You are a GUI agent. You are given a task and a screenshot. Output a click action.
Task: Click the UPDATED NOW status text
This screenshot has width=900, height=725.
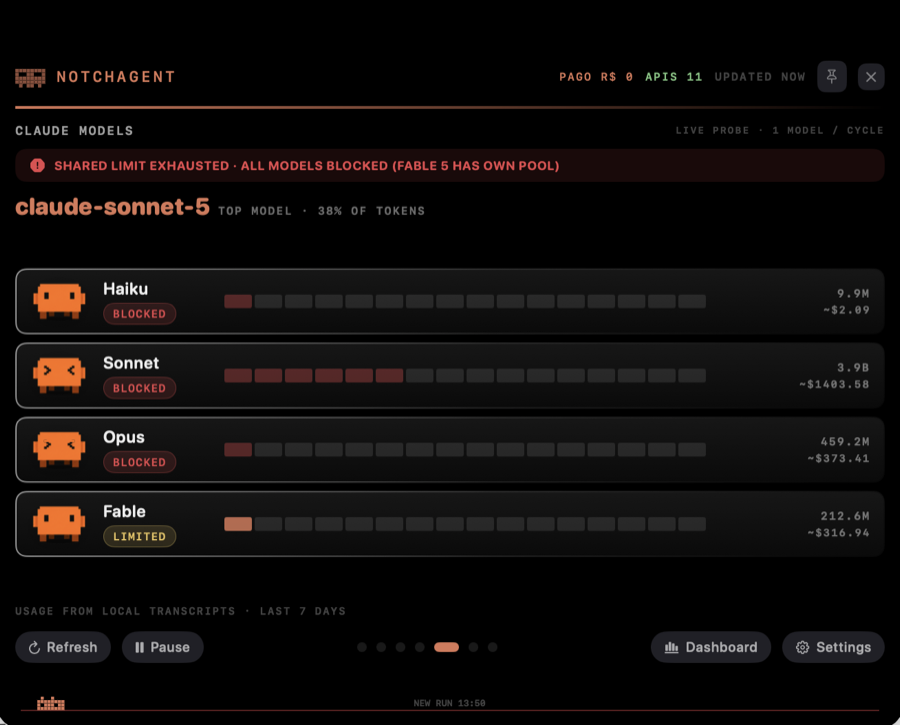click(759, 77)
